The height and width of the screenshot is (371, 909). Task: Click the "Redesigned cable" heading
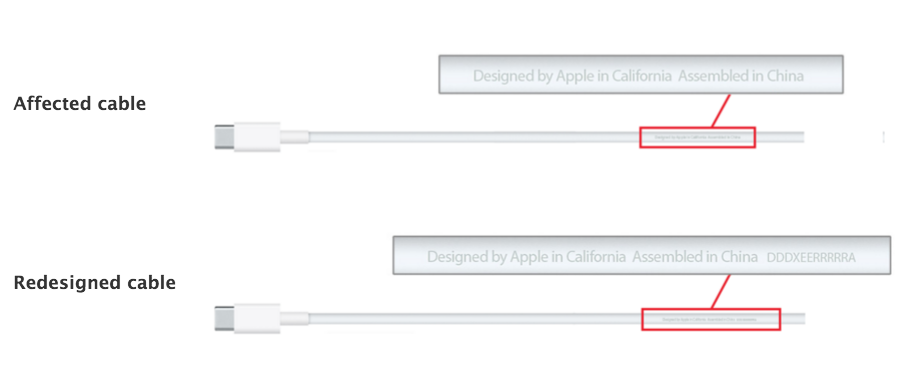pyautogui.click(x=94, y=283)
